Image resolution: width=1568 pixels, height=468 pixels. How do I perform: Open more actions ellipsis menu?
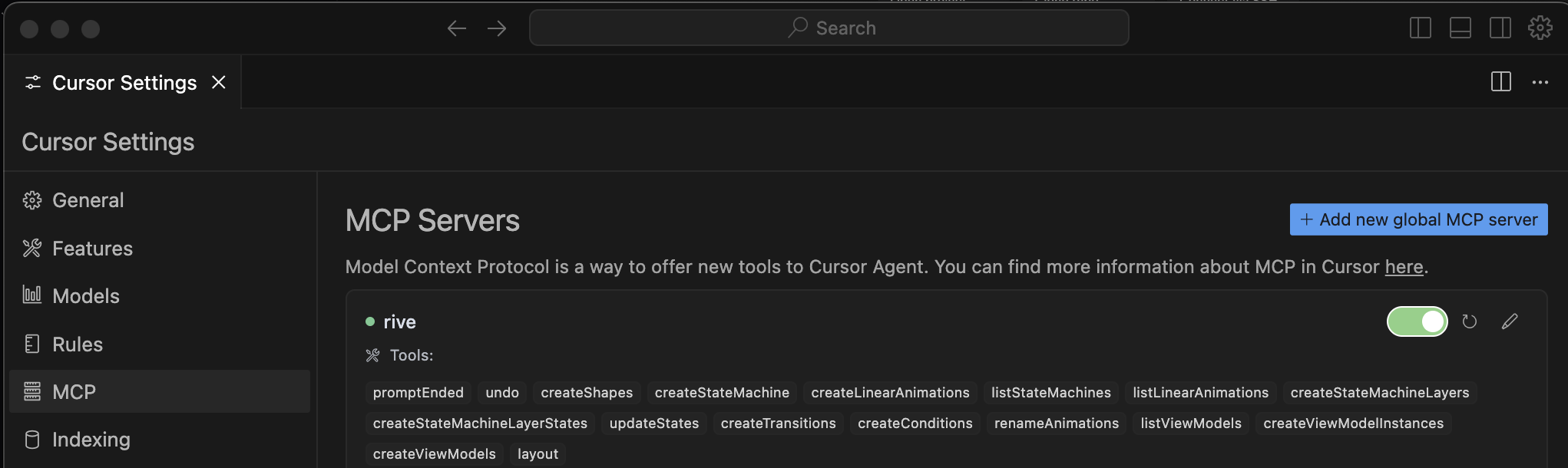click(1540, 82)
